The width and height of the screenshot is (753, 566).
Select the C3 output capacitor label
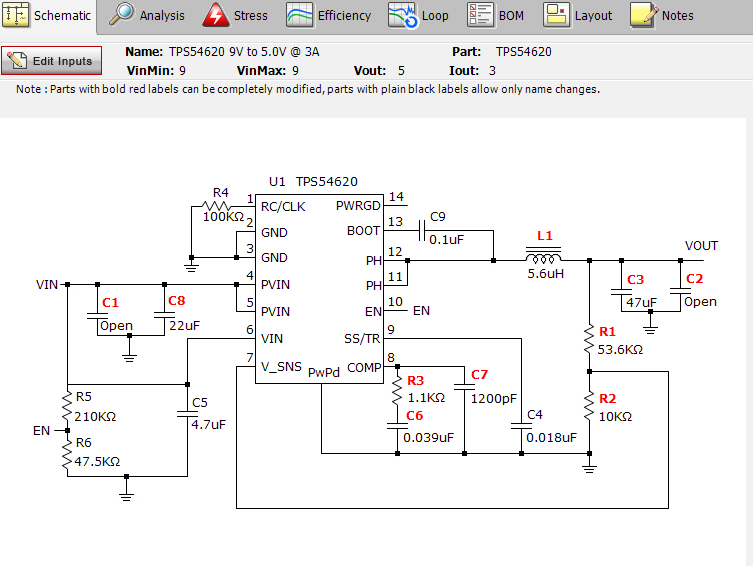click(635, 279)
